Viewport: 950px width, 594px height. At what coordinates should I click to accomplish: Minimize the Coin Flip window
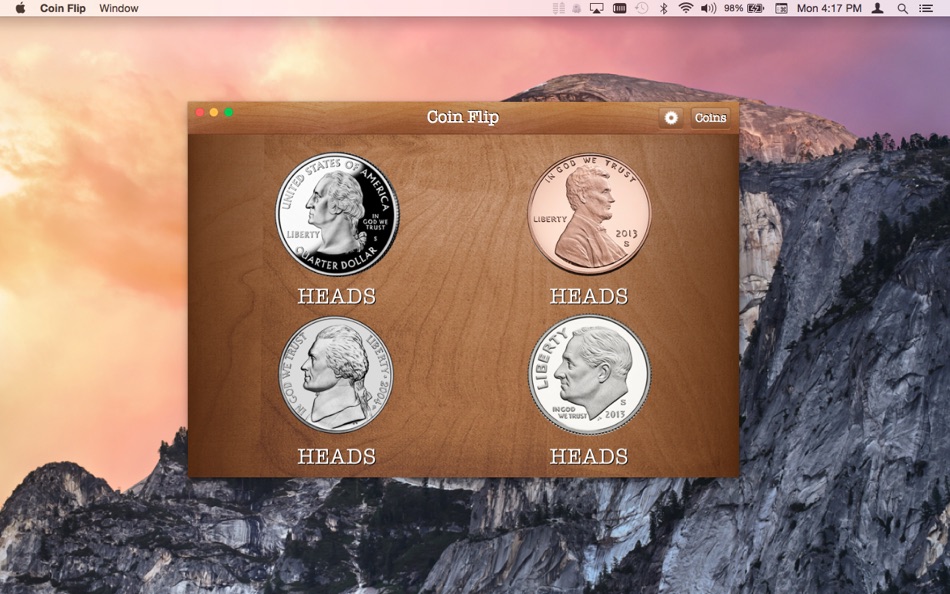click(214, 112)
